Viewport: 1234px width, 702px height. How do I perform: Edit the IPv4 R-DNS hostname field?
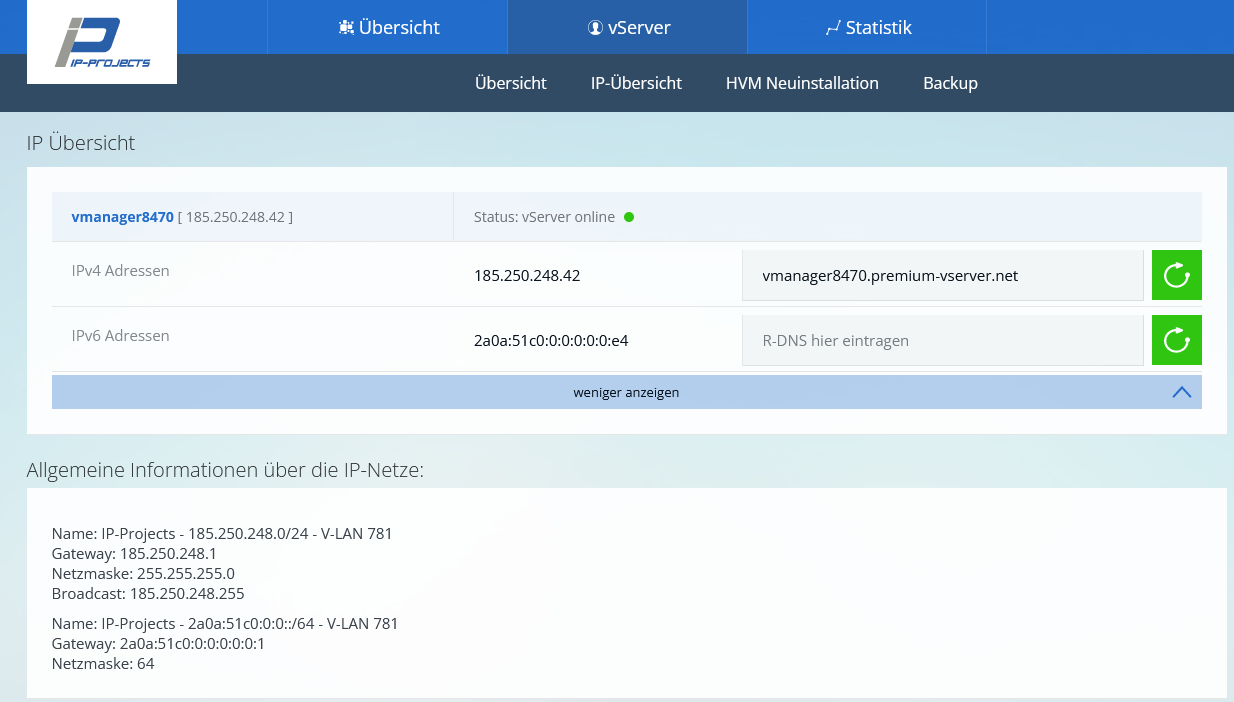click(x=943, y=275)
